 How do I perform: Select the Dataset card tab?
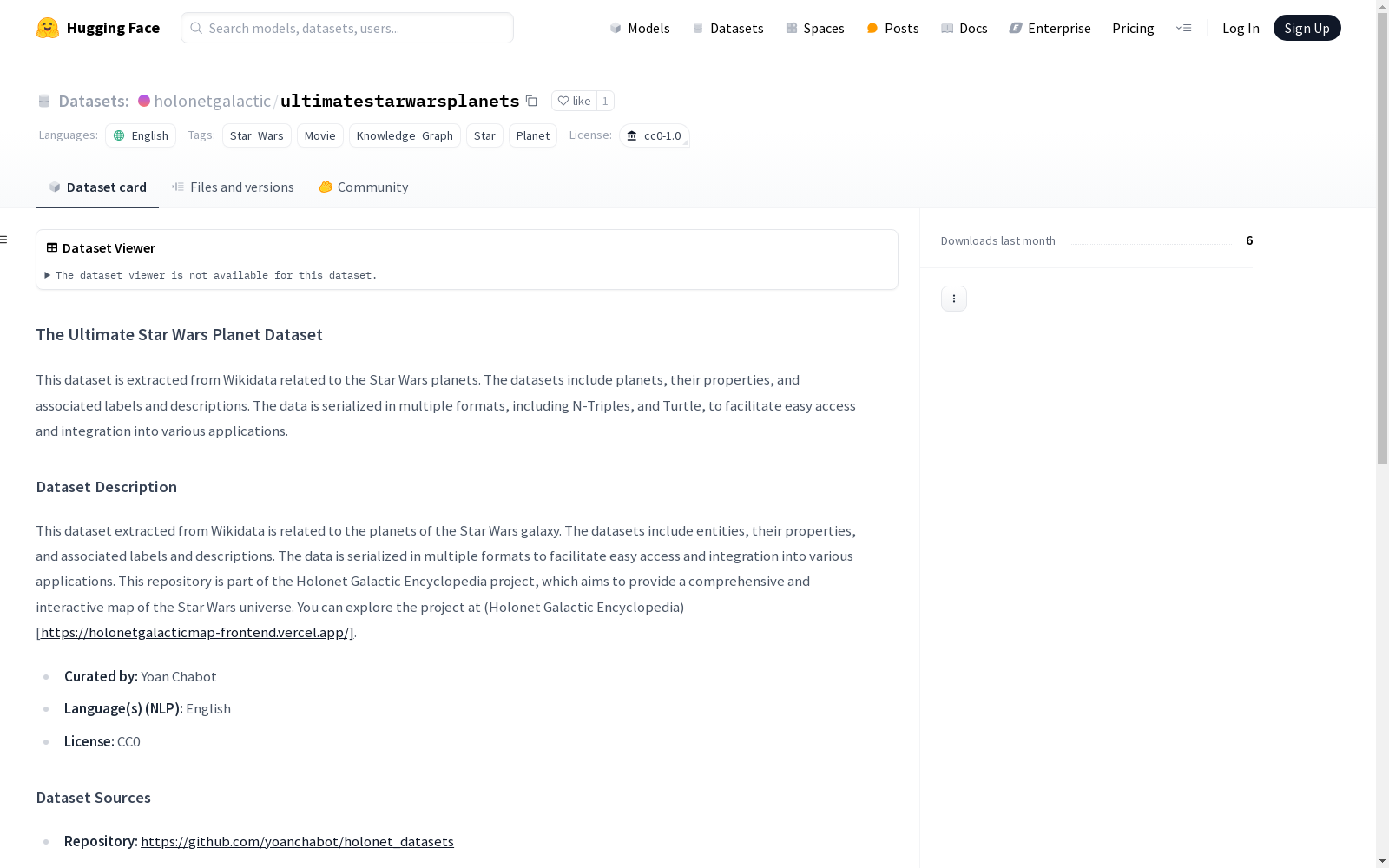click(x=97, y=187)
